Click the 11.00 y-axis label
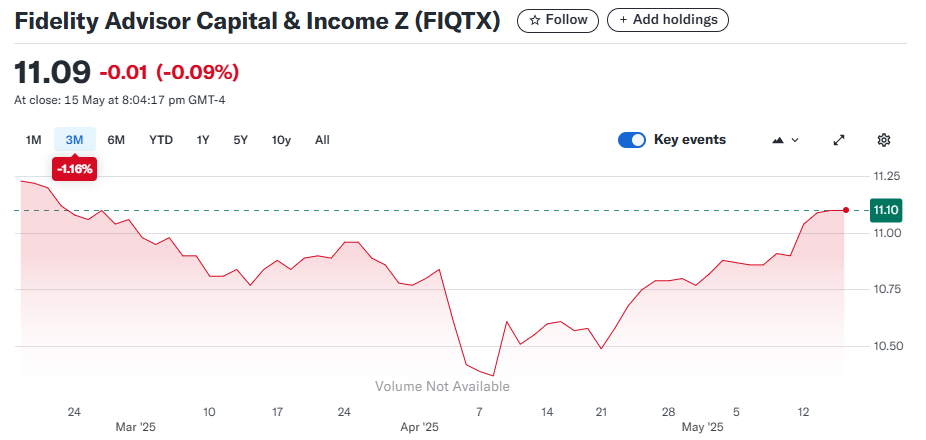 tap(886, 233)
